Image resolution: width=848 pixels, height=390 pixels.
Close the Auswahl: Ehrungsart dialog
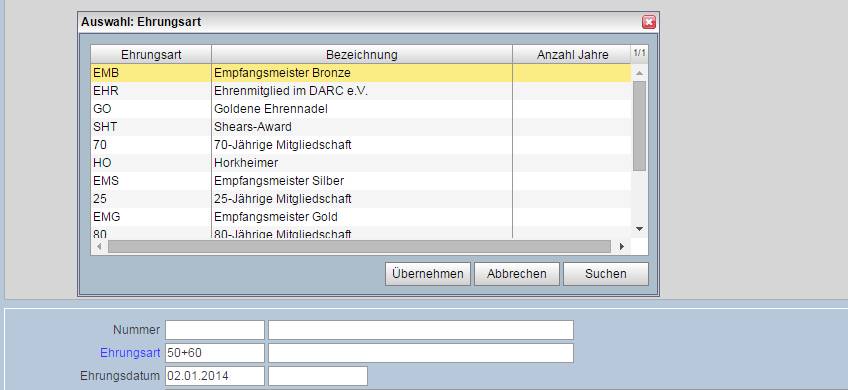(648, 22)
